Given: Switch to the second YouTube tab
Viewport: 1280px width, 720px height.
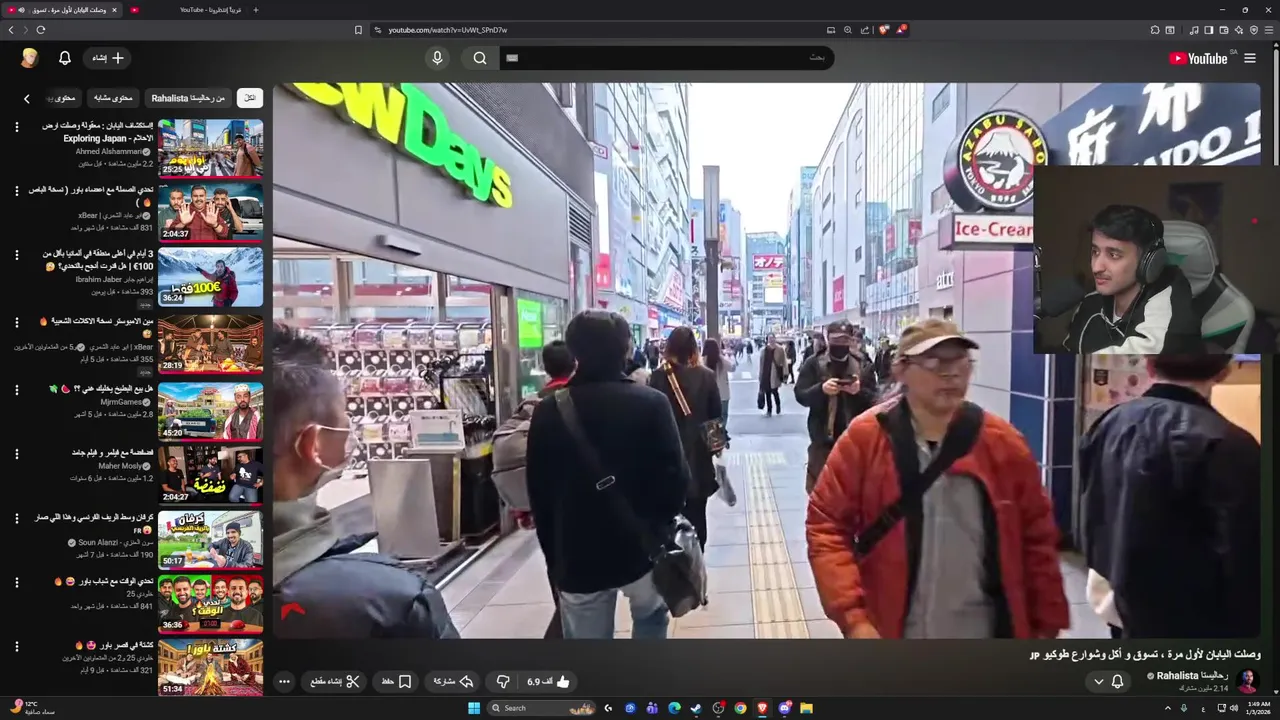Looking at the screenshot, I should click(185, 10).
